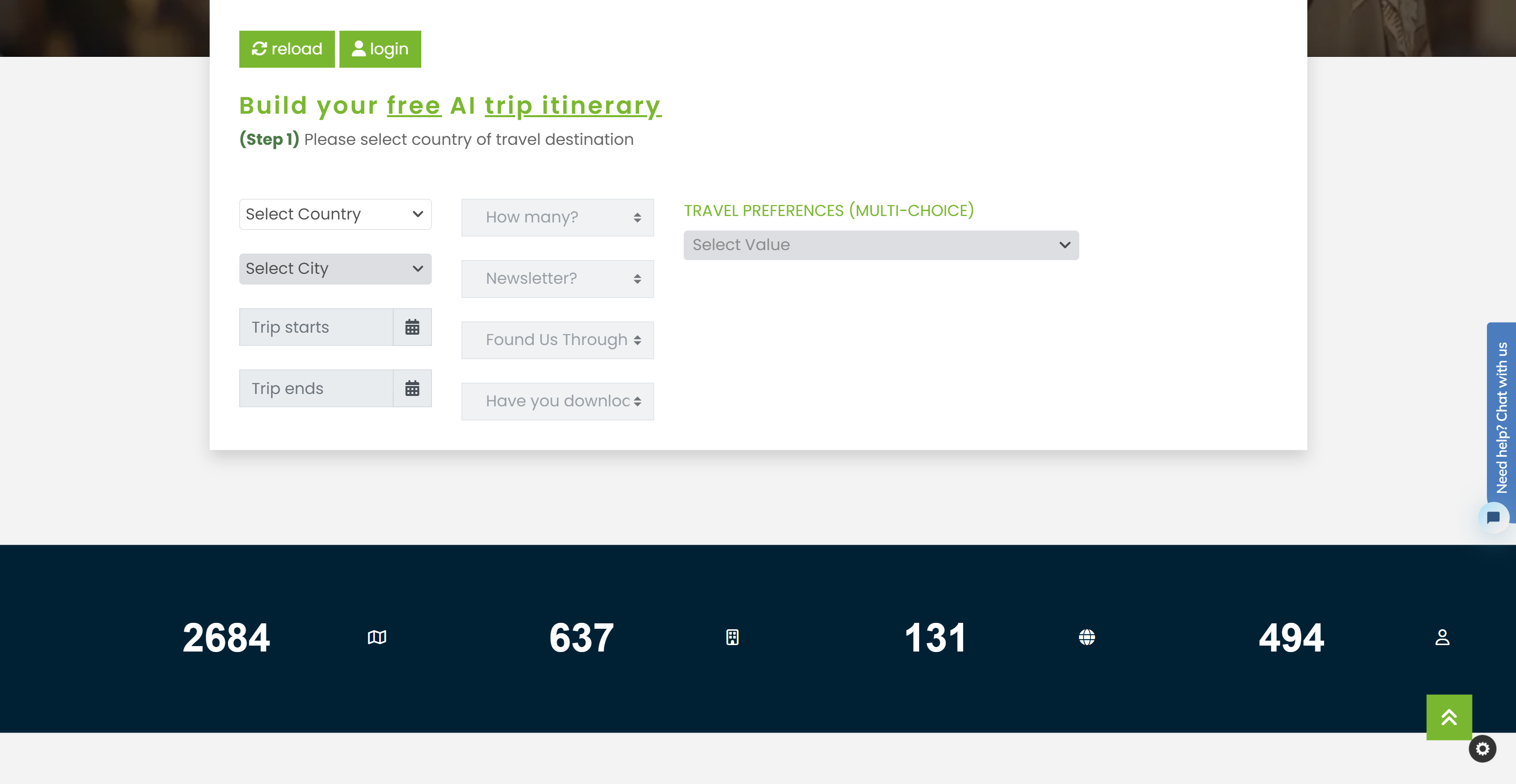Expand the Select City dropdown
Viewport: 1516px width, 784px height.
click(335, 269)
